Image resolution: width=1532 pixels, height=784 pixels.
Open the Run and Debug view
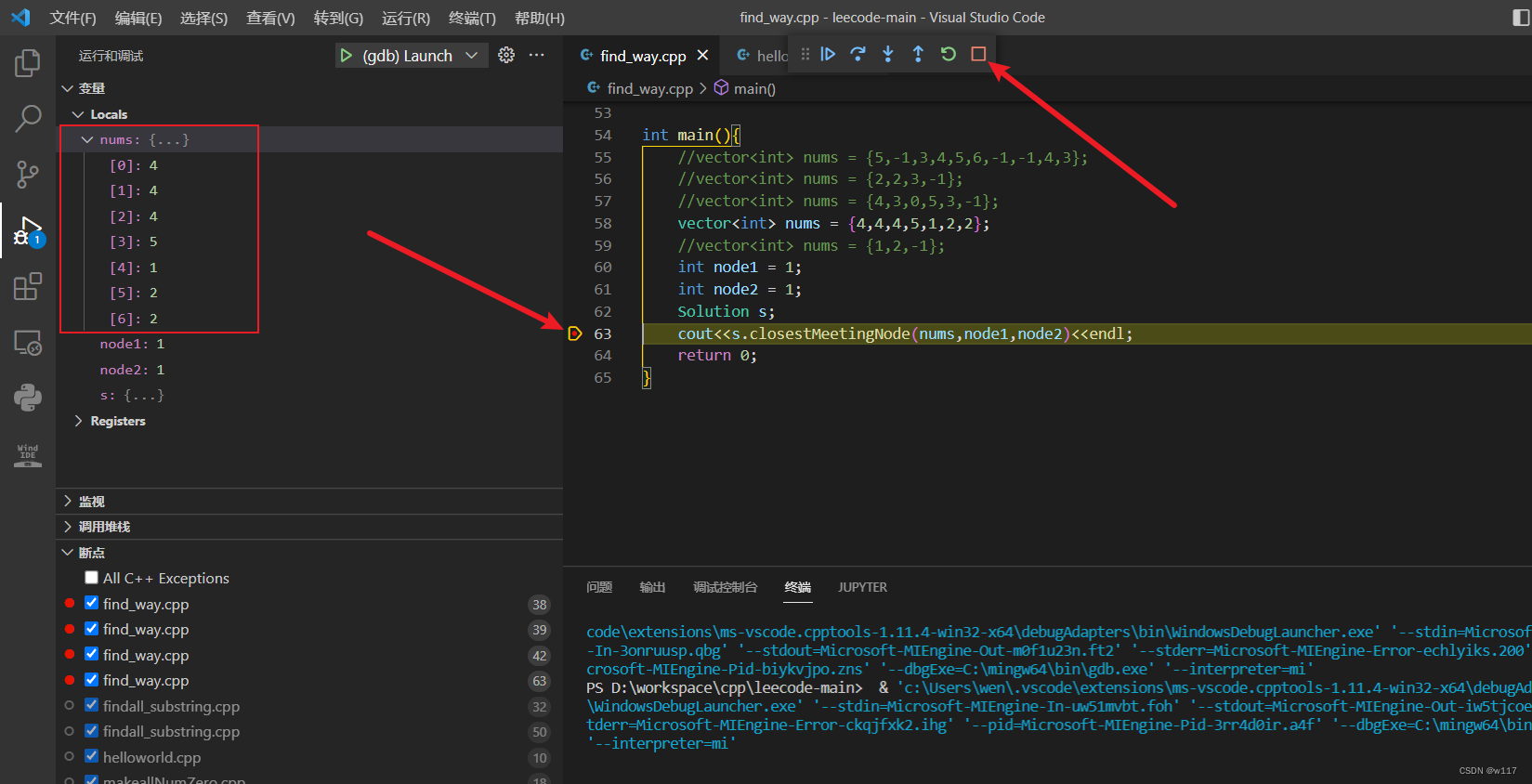(28, 230)
